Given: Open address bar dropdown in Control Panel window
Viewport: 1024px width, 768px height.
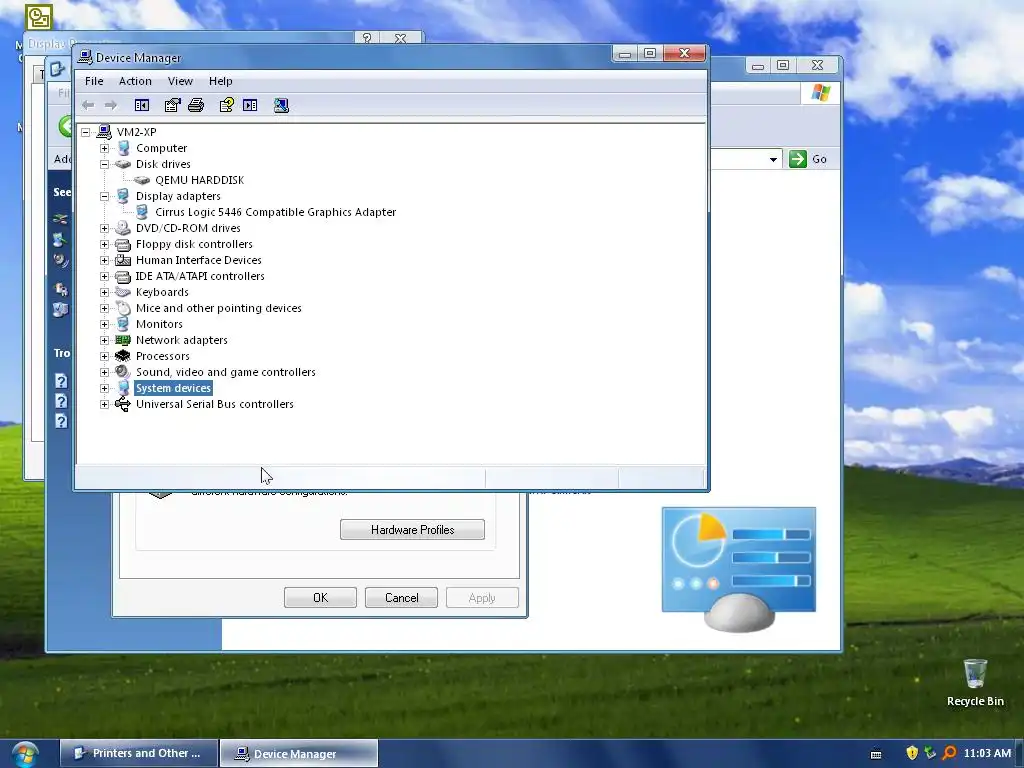Looking at the screenshot, I should (773, 159).
